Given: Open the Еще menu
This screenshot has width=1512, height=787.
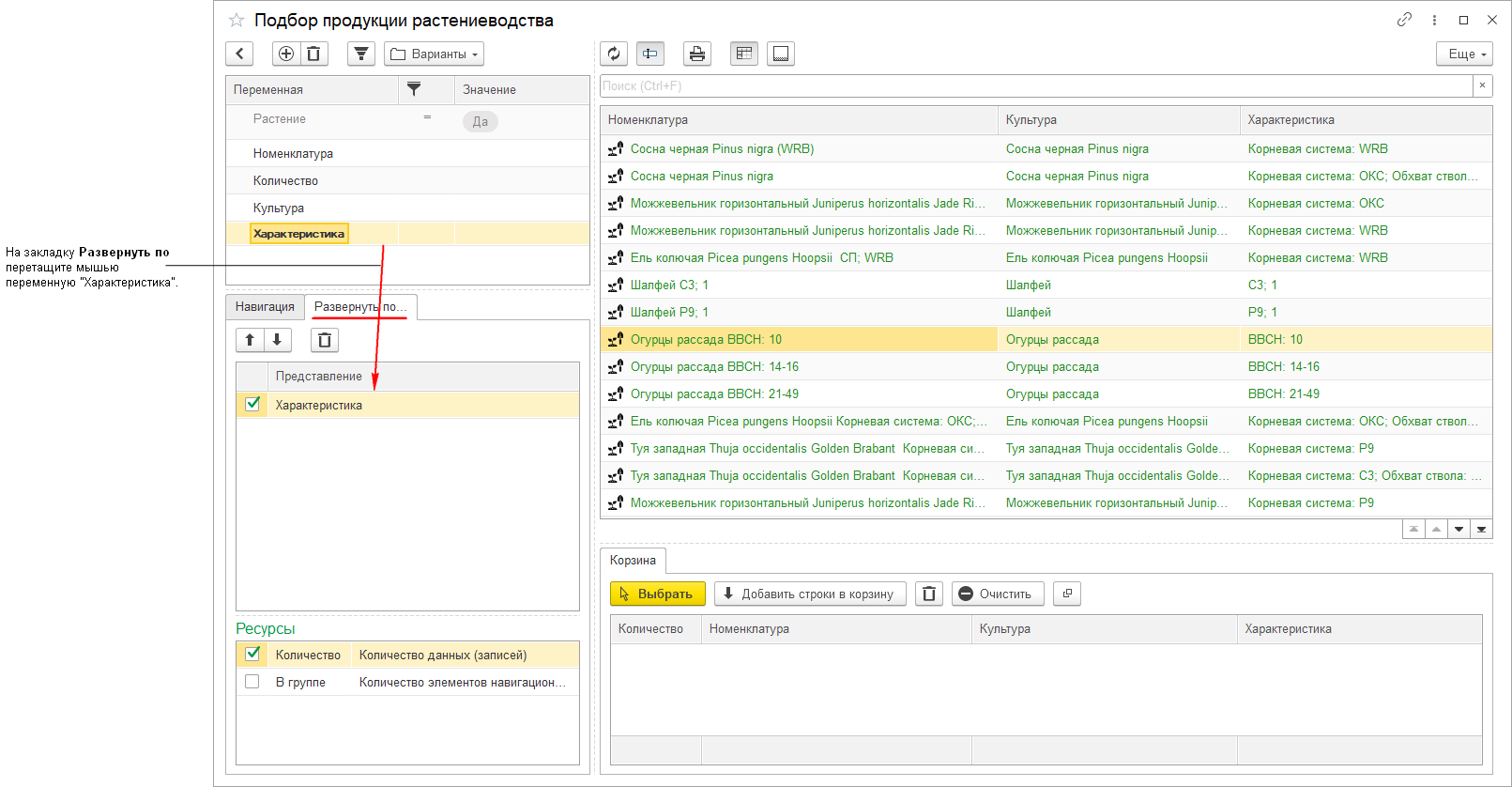Looking at the screenshot, I should [x=1464, y=54].
